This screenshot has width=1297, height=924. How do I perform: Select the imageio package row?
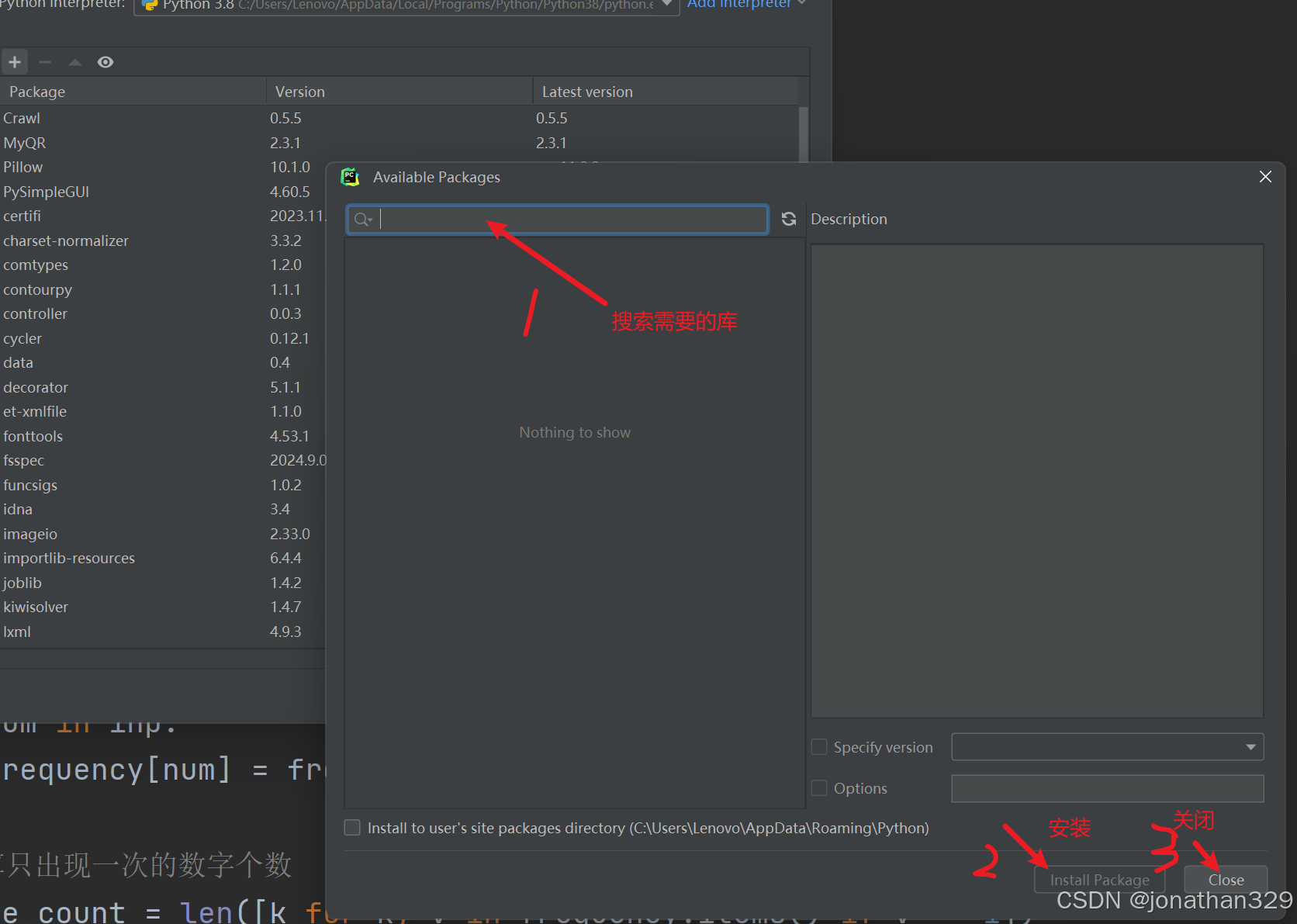(163, 534)
